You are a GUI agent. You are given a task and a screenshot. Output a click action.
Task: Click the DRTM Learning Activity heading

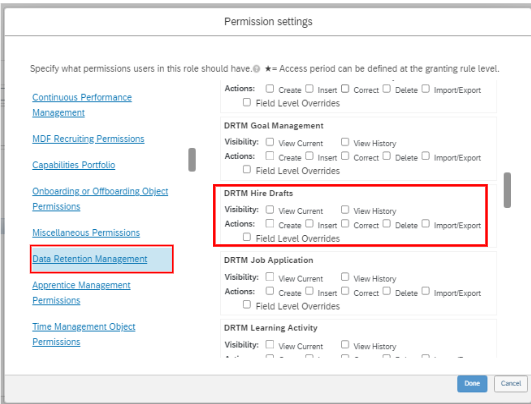point(271,328)
